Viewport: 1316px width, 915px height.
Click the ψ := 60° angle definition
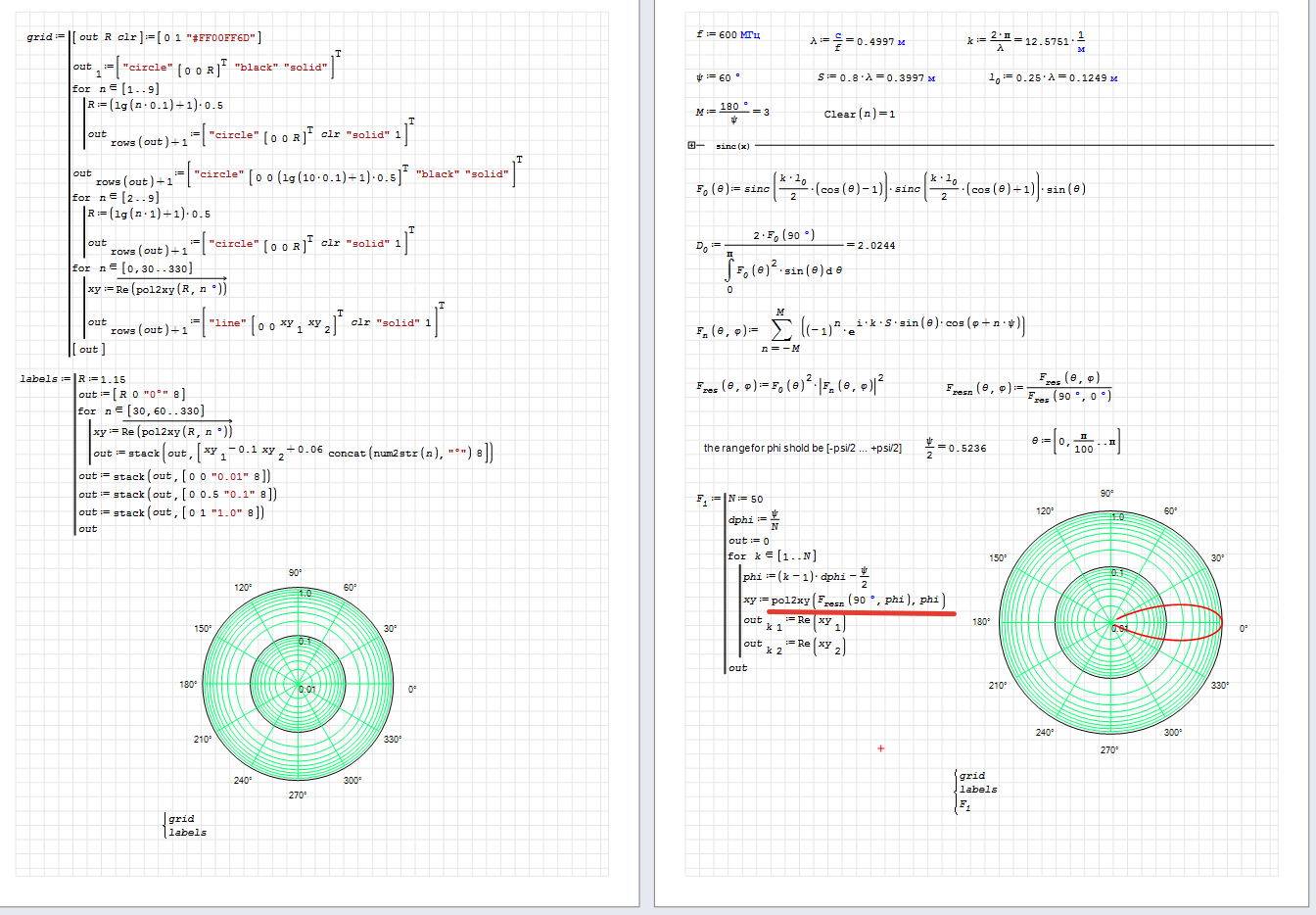718,77
